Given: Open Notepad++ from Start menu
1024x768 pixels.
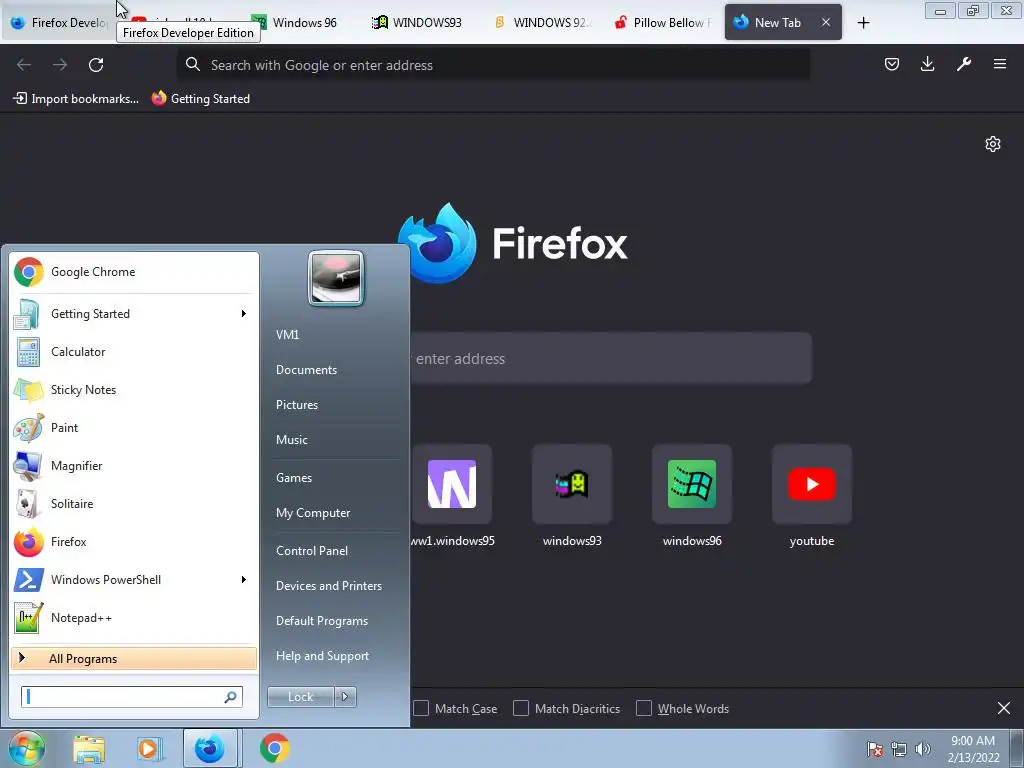Looking at the screenshot, I should click(x=134, y=618).
